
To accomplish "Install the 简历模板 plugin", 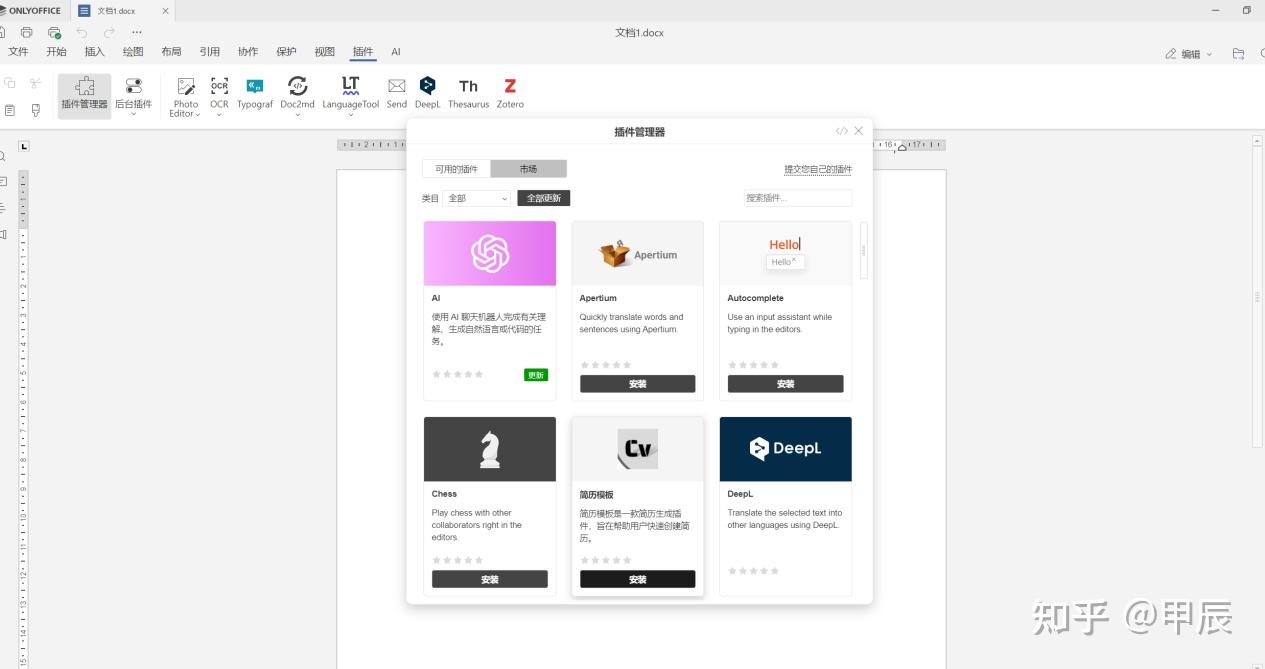I will tap(638, 579).
